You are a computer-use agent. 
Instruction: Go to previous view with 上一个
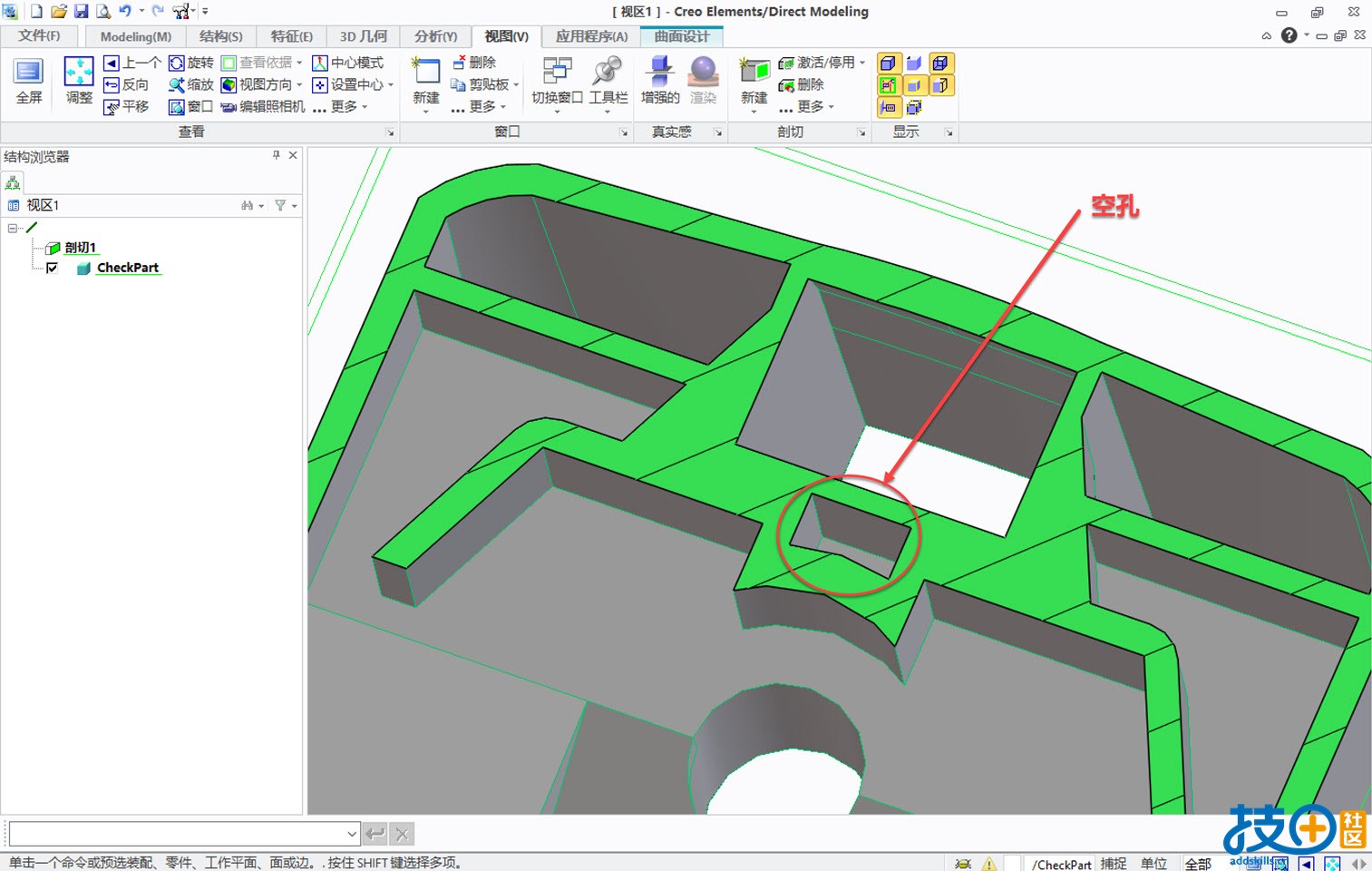132,63
